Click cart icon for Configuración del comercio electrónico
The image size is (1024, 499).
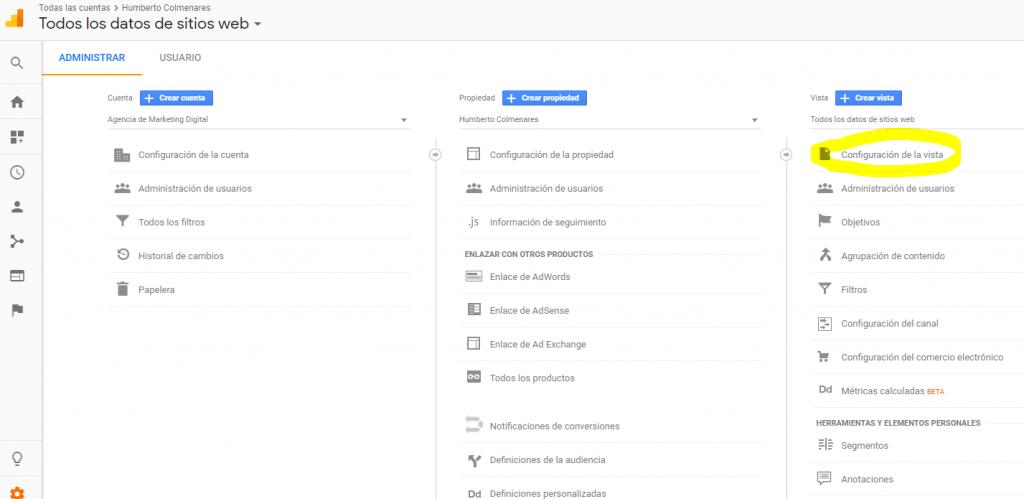pyautogui.click(x=824, y=357)
